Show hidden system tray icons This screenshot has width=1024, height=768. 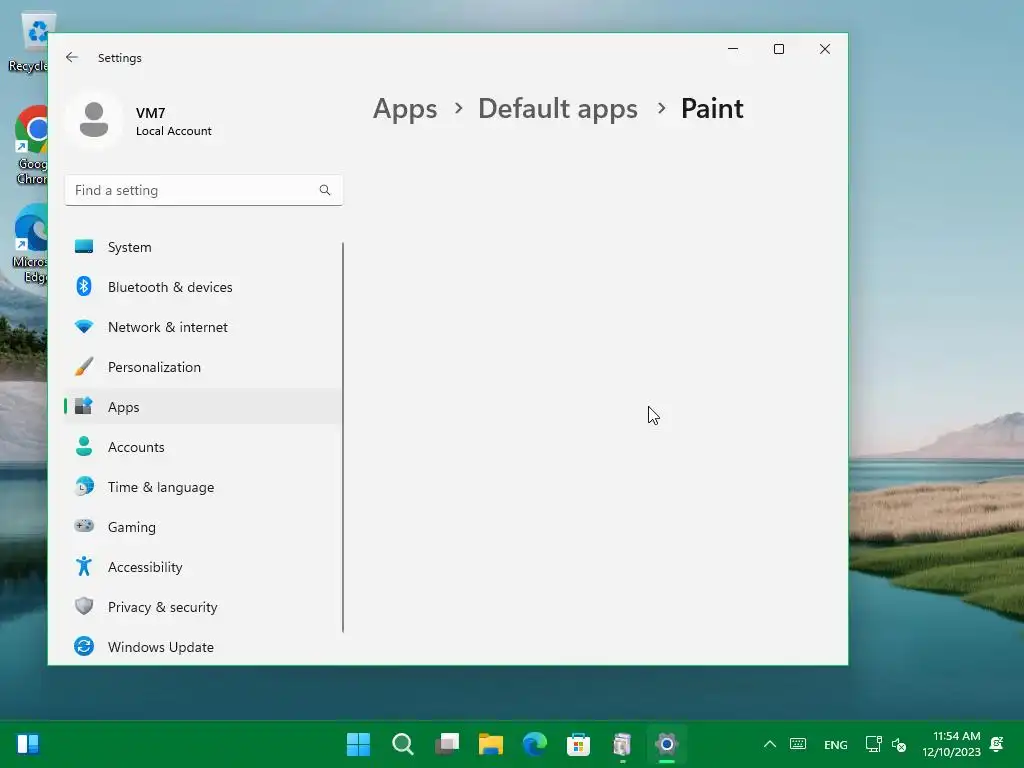click(x=770, y=744)
